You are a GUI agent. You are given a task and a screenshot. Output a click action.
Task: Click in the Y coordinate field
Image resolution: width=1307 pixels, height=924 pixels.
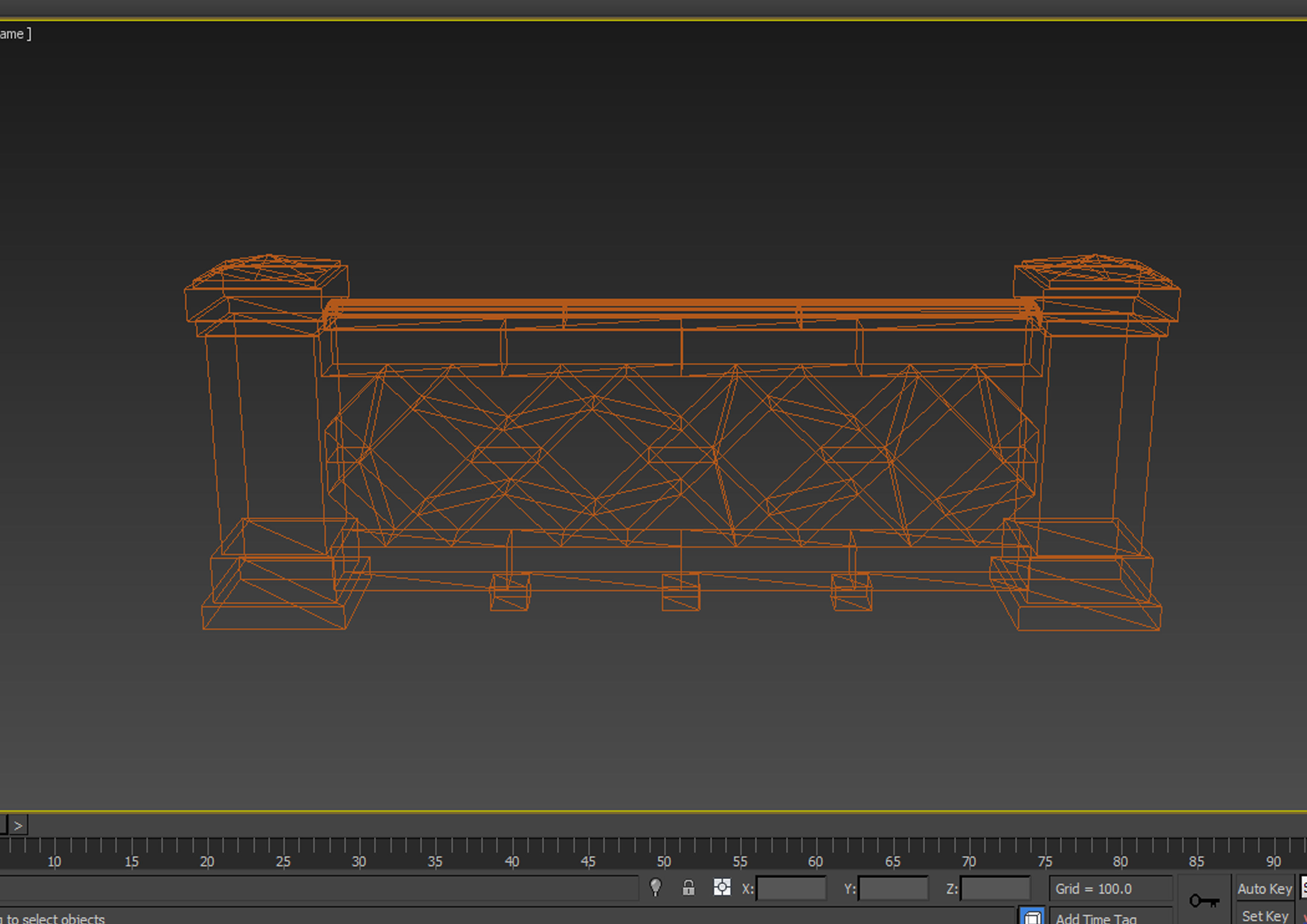pyautogui.click(x=893, y=889)
